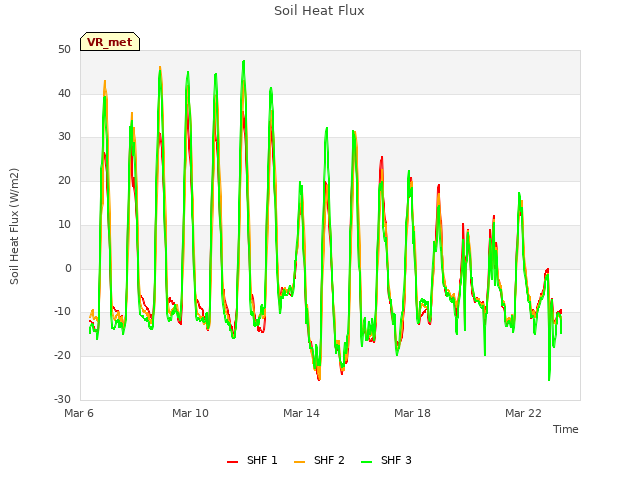Screen dimensions: 640x480
Task: Click the Mar 6 x-axis label
Action: tap(79, 413)
